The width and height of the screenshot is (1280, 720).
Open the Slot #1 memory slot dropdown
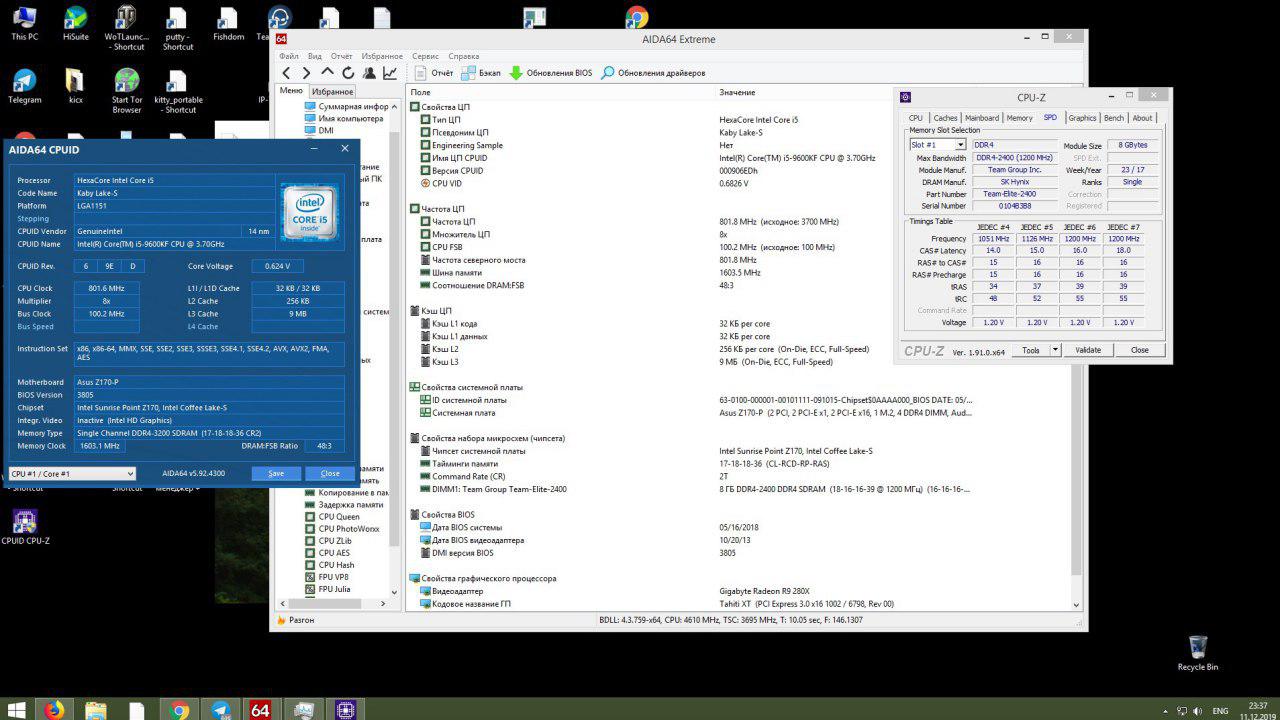[x=937, y=145]
